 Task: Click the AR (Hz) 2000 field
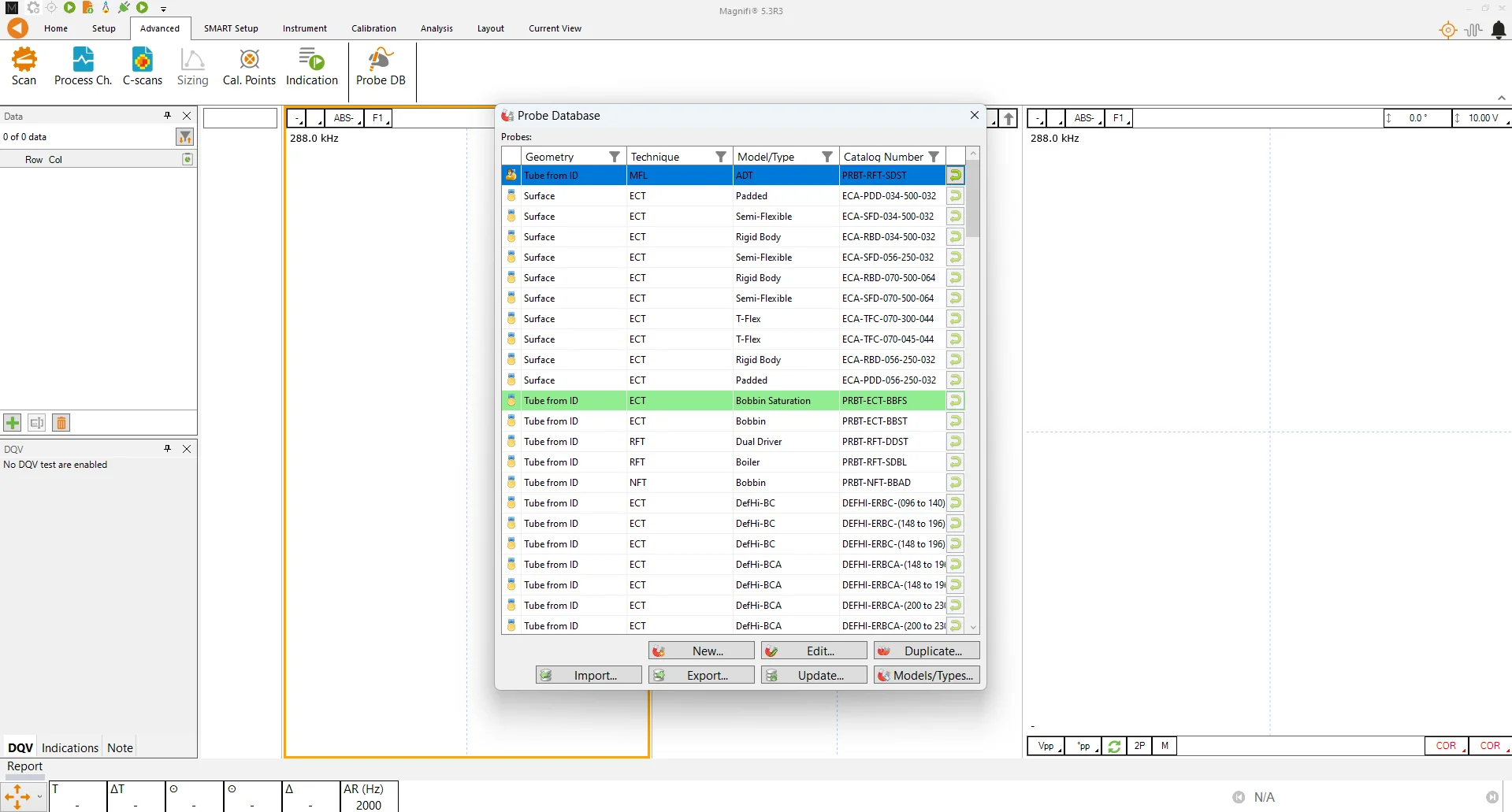point(369,797)
